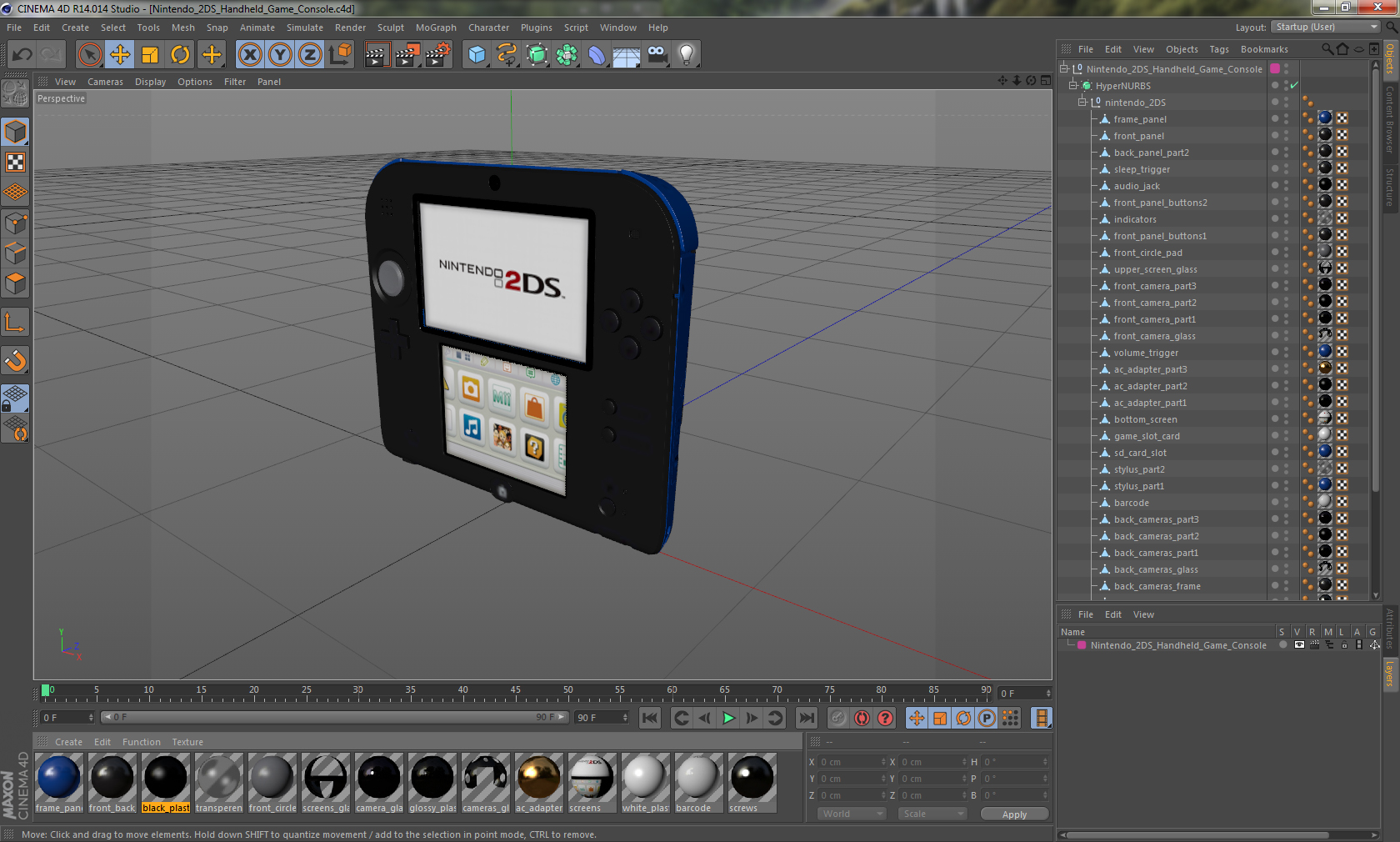This screenshot has height=842, width=1400.
Task: Select the upper_screen_glass object
Action: coord(1155,269)
